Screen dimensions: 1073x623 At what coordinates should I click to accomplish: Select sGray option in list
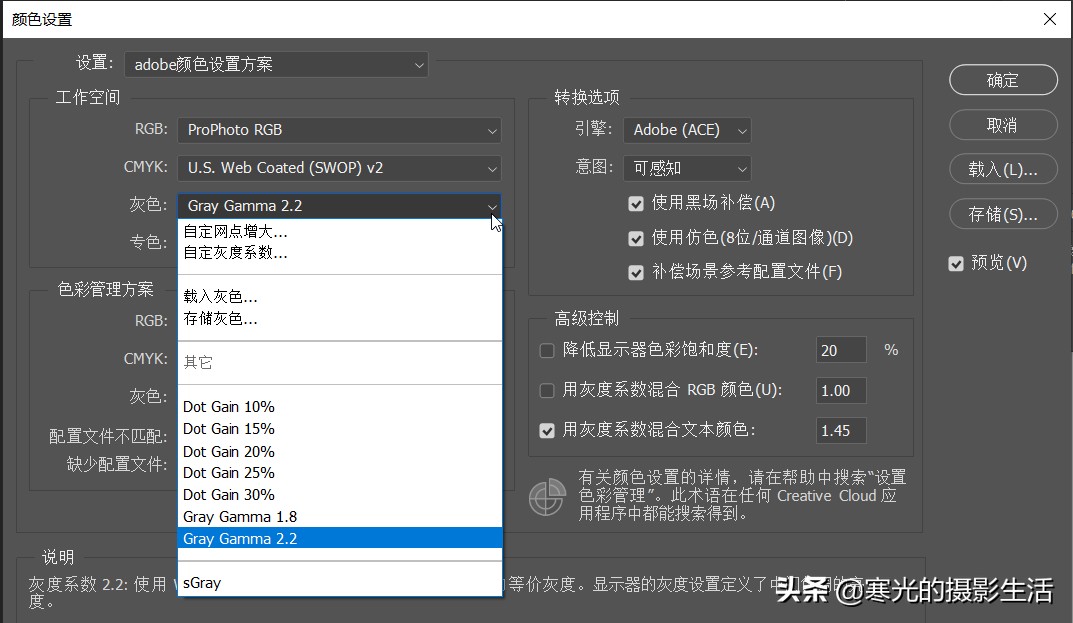340,583
